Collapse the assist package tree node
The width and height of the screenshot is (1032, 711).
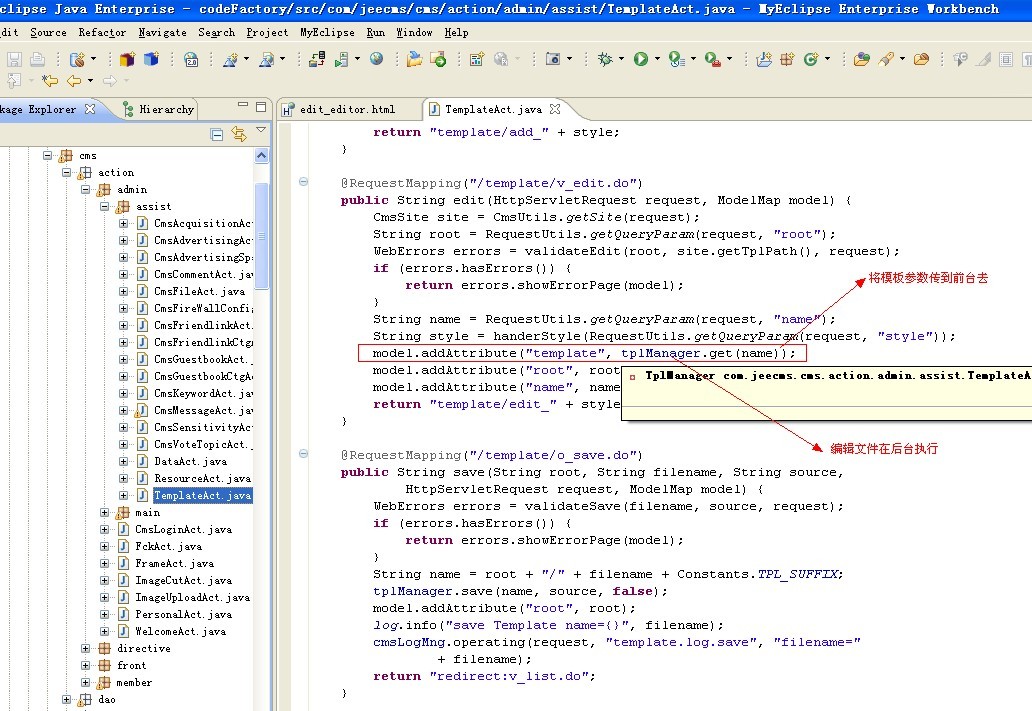(105, 207)
